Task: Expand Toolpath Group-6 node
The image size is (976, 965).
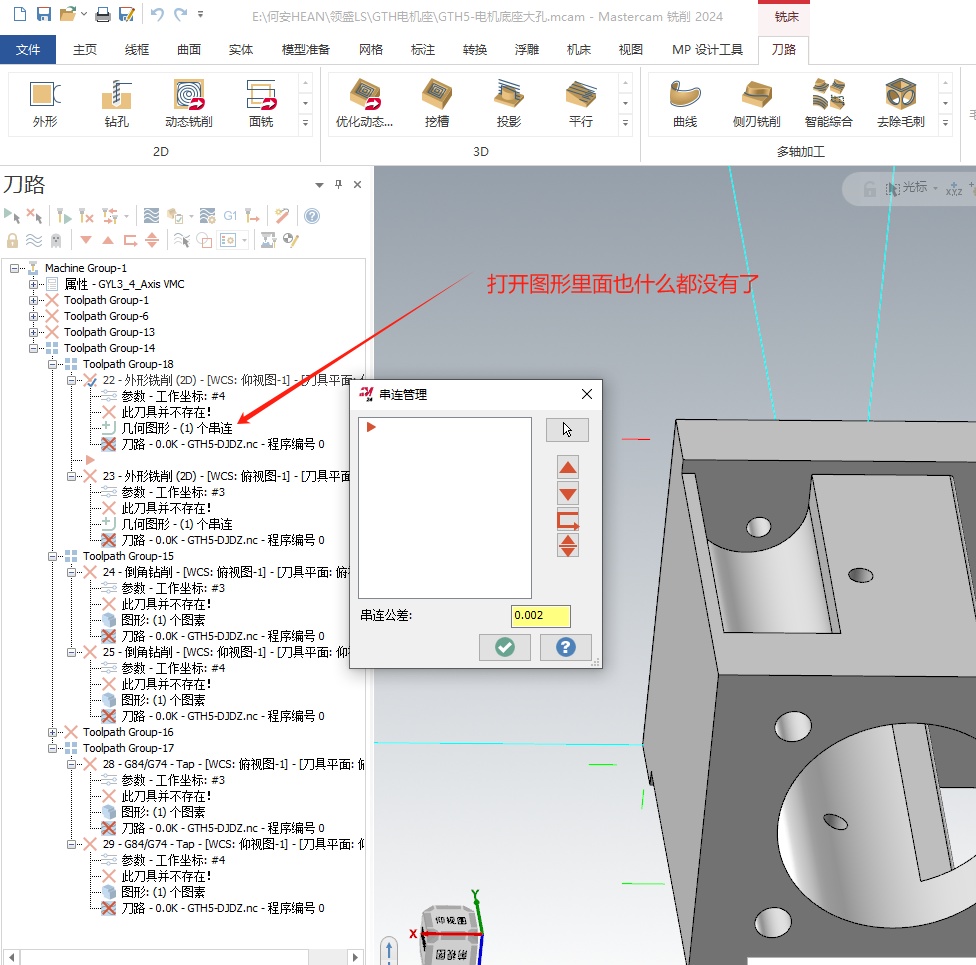Action: [x=33, y=316]
